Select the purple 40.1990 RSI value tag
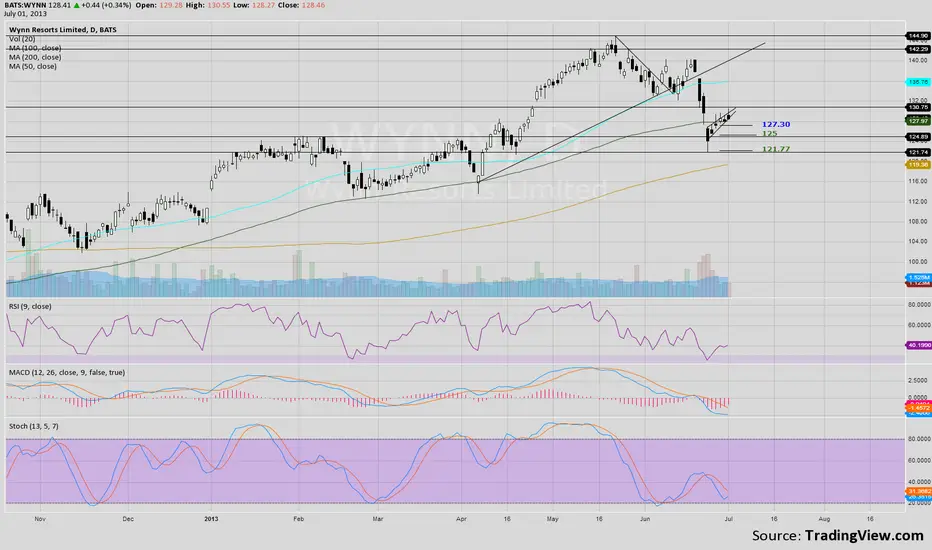 pyautogui.click(x=918, y=345)
